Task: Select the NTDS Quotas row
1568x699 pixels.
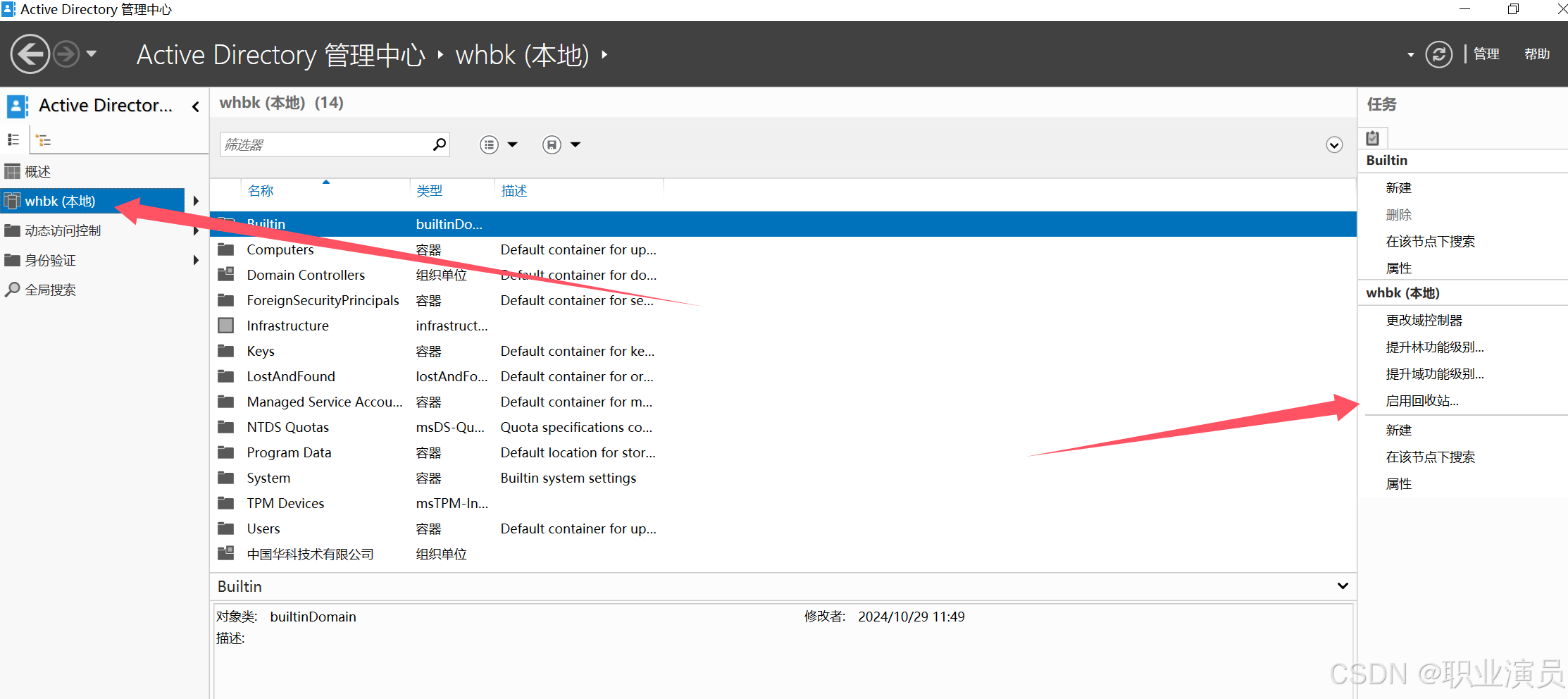Action: click(x=783, y=427)
